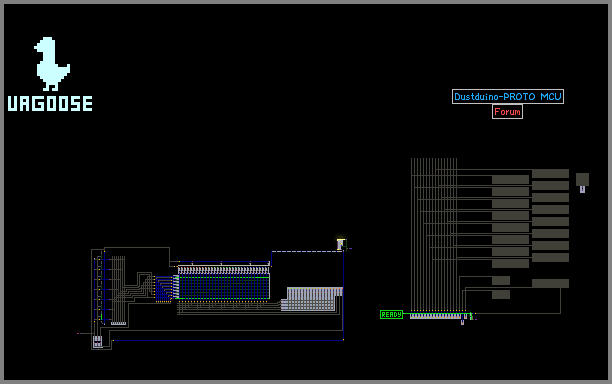612x384 pixels.
Task: Toggle the small switch under the isolated gray block
Action: tap(582, 190)
